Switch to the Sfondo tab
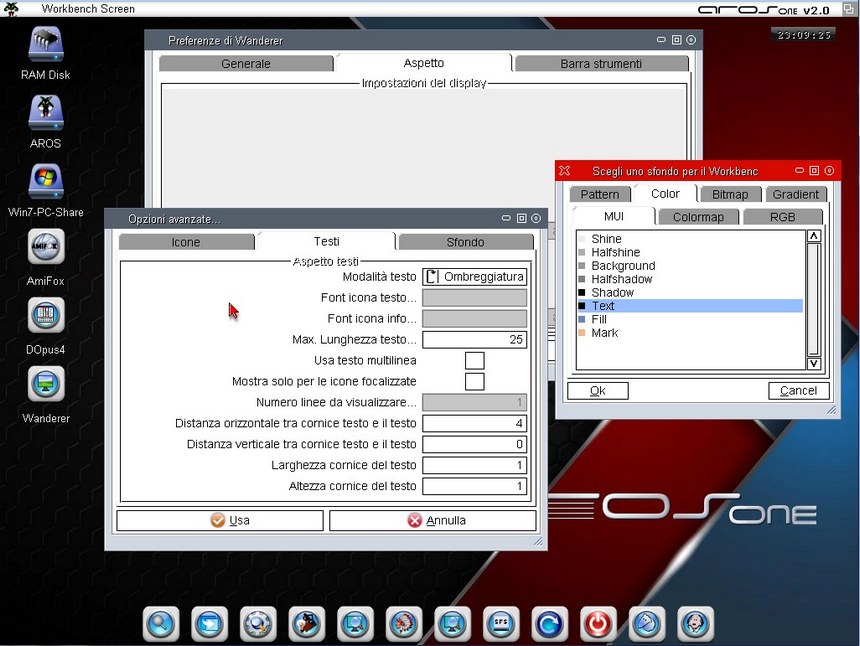860x646 pixels. [x=465, y=242]
